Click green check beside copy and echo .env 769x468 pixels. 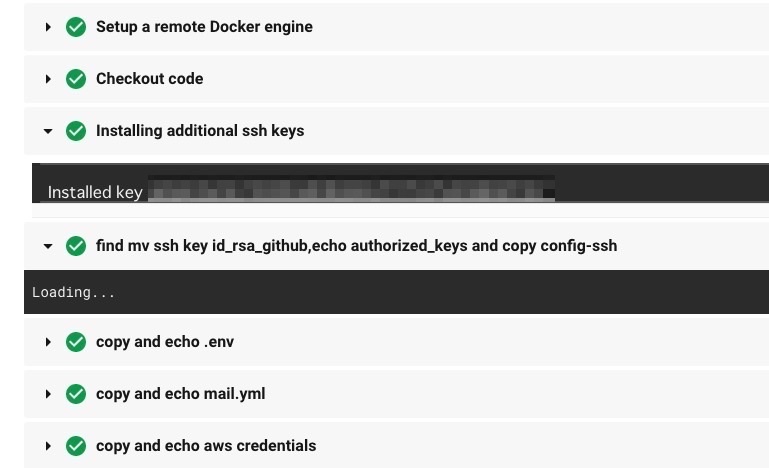pos(76,342)
